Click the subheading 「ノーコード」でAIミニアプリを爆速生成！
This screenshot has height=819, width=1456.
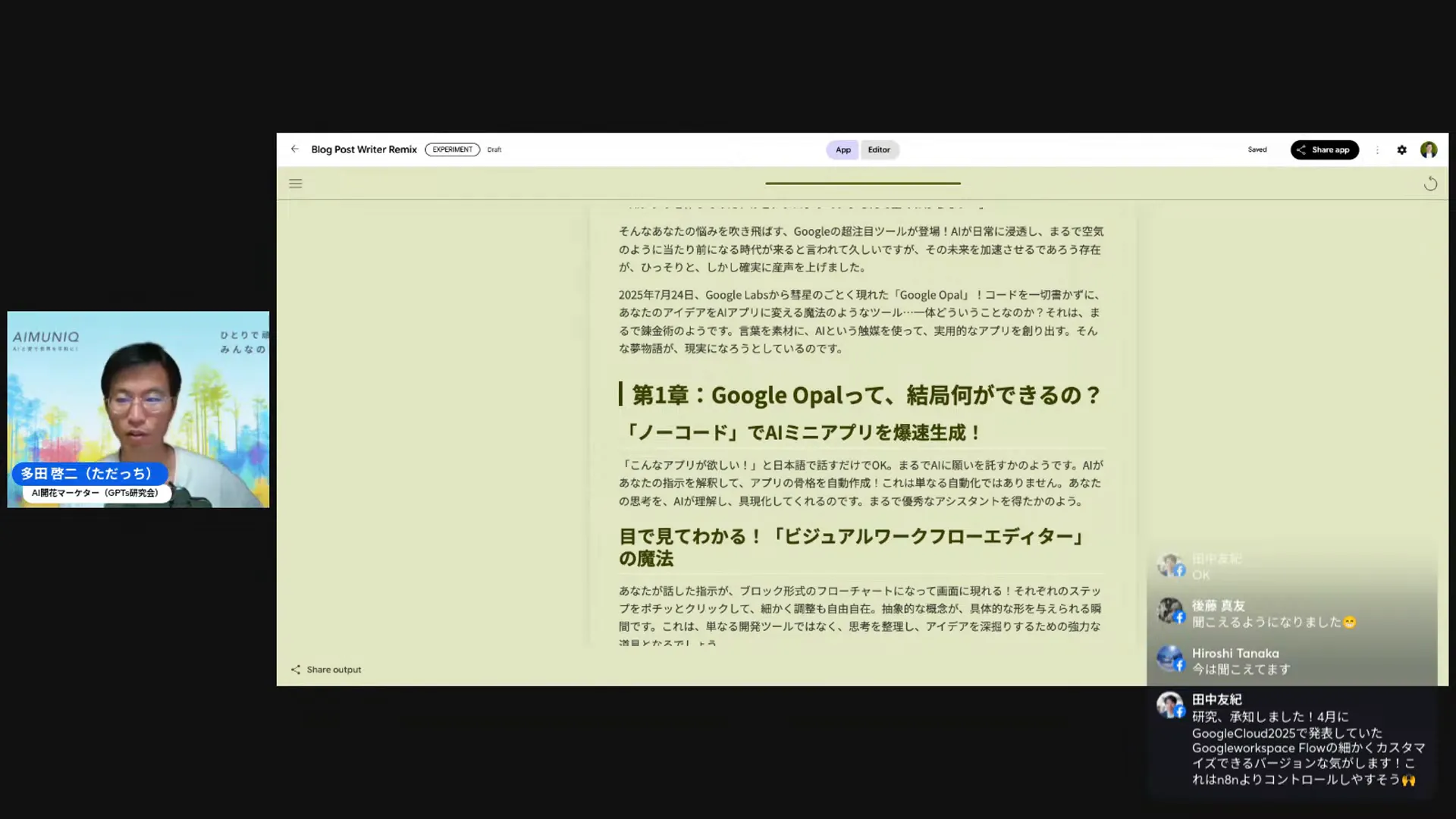801,432
